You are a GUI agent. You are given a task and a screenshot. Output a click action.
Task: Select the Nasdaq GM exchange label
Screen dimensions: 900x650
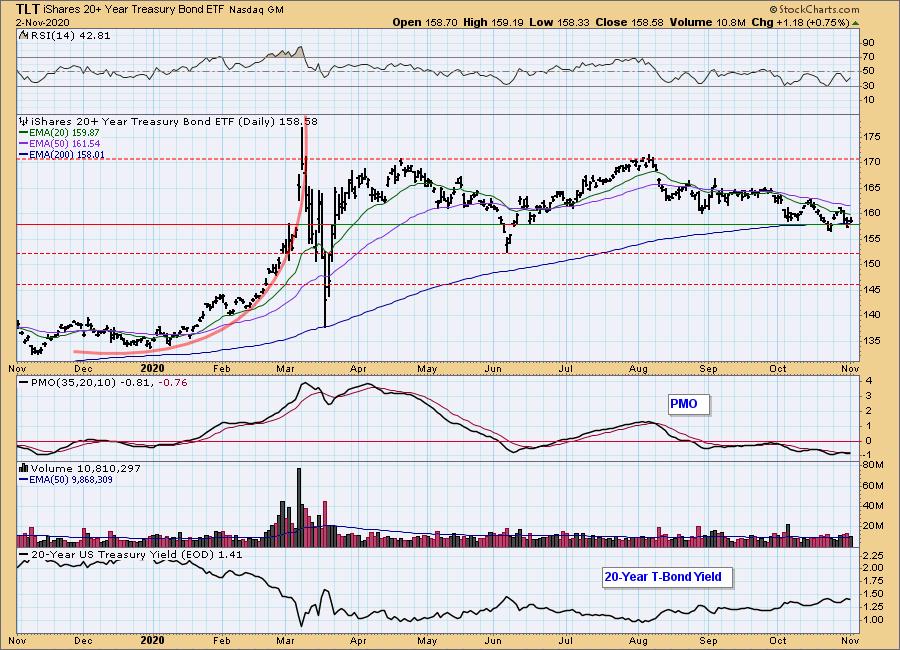point(256,10)
